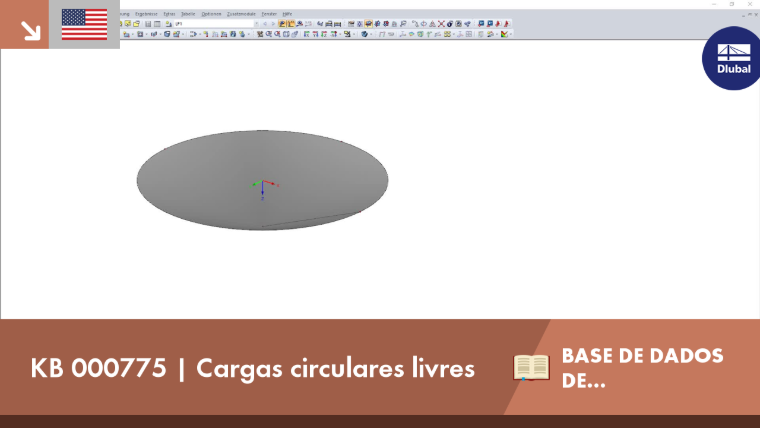Click the printer icon in the toolbar

329,24
